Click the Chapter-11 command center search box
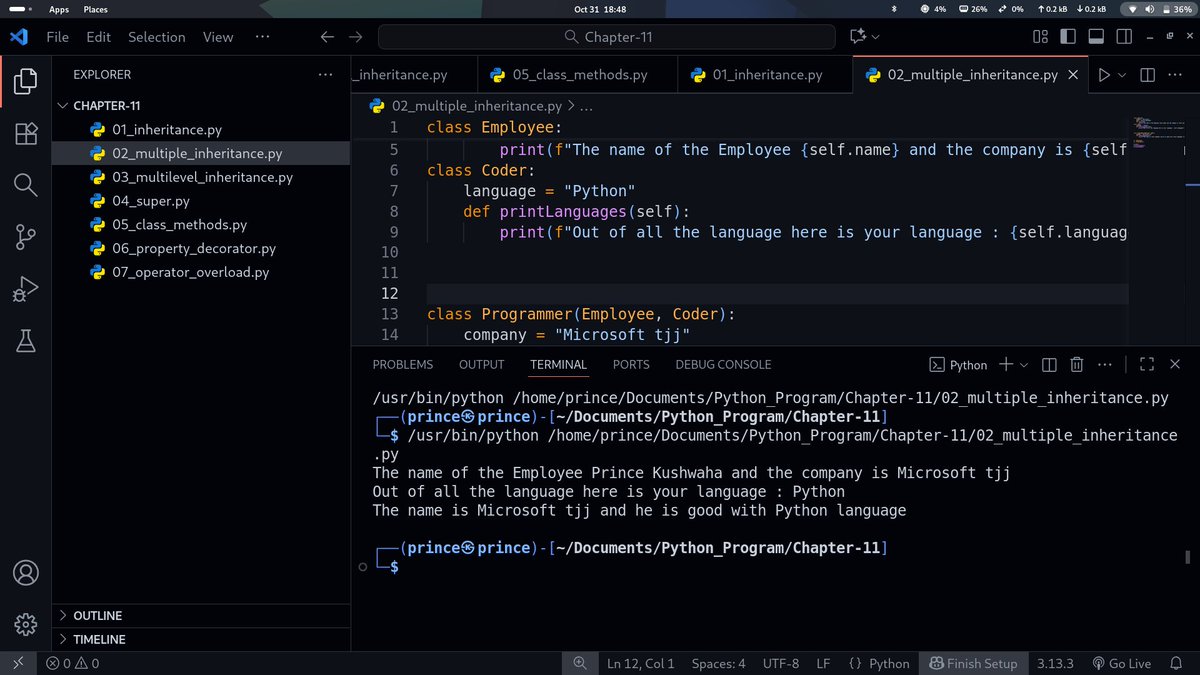 pyautogui.click(x=607, y=37)
